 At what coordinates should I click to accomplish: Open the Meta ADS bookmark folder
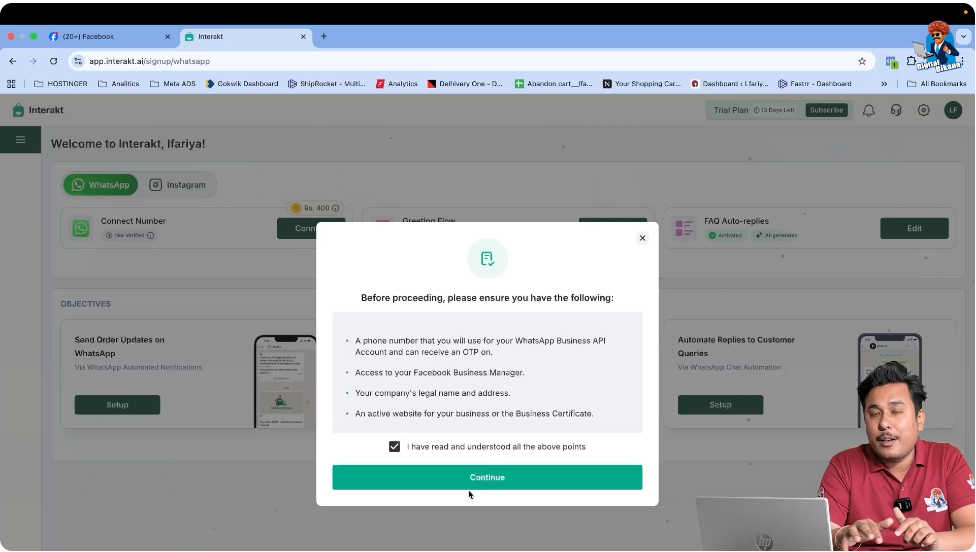click(173, 83)
